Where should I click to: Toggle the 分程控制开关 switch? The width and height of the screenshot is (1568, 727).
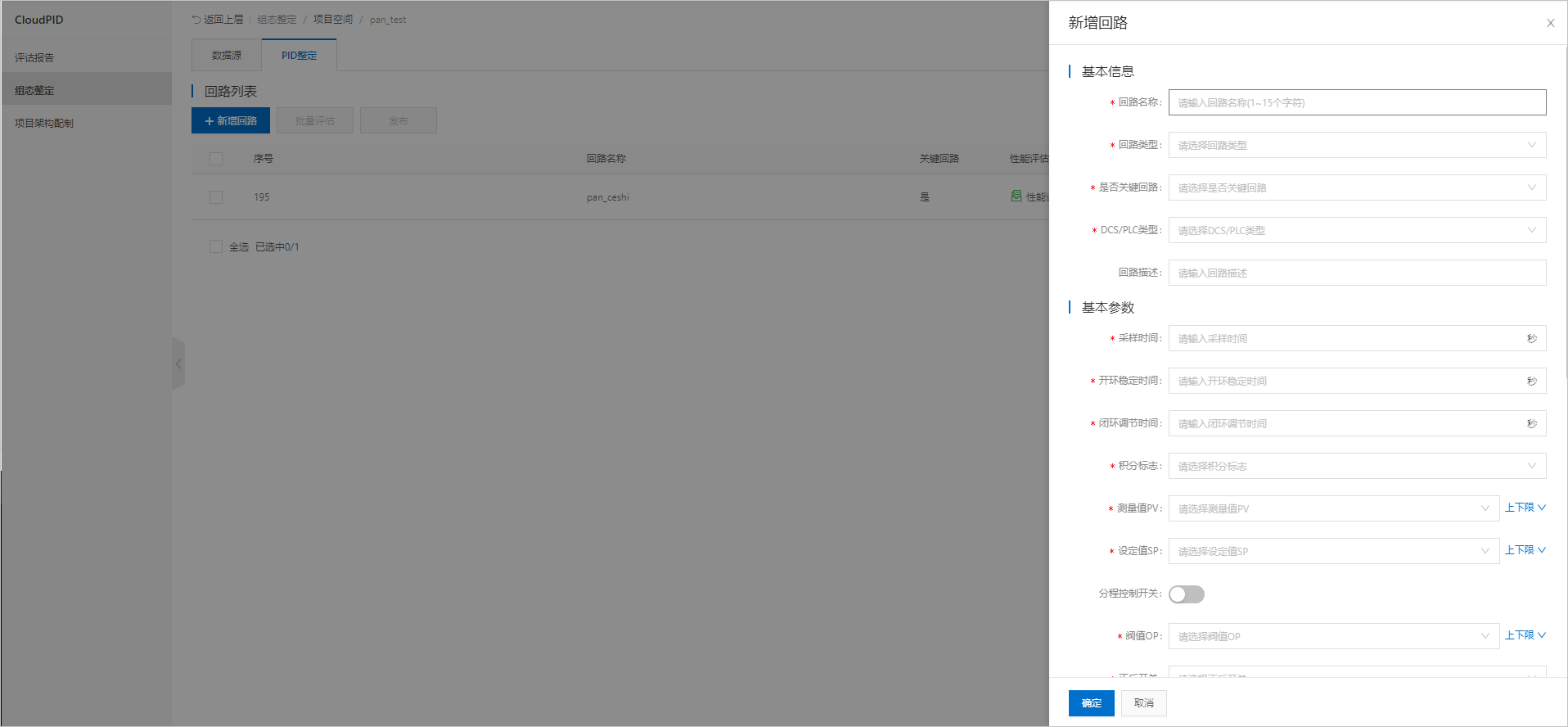point(1187,594)
